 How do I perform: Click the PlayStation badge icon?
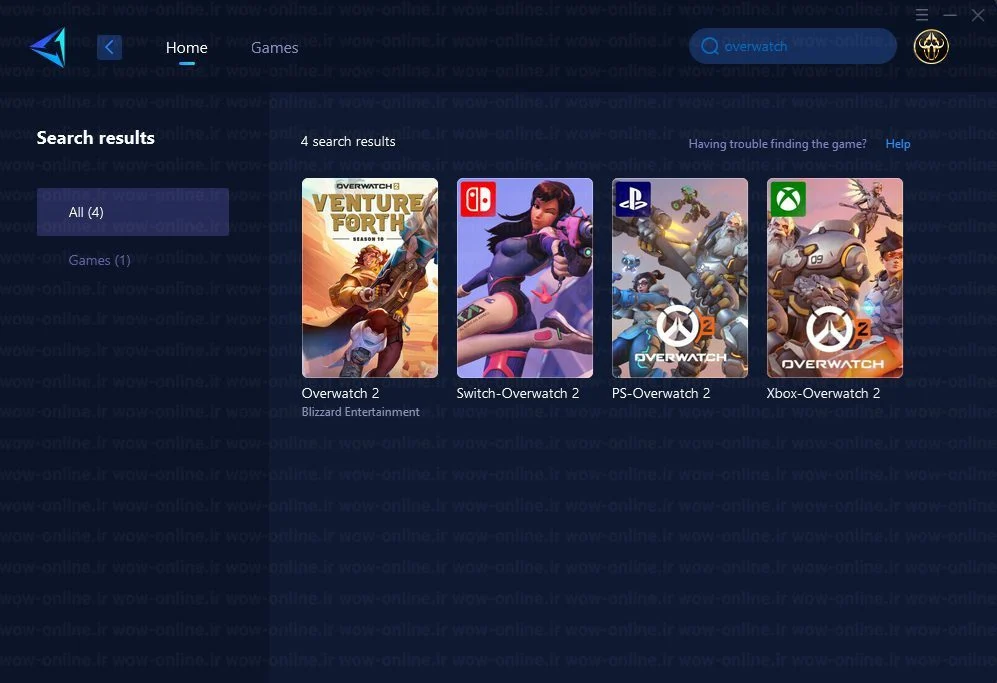633,199
